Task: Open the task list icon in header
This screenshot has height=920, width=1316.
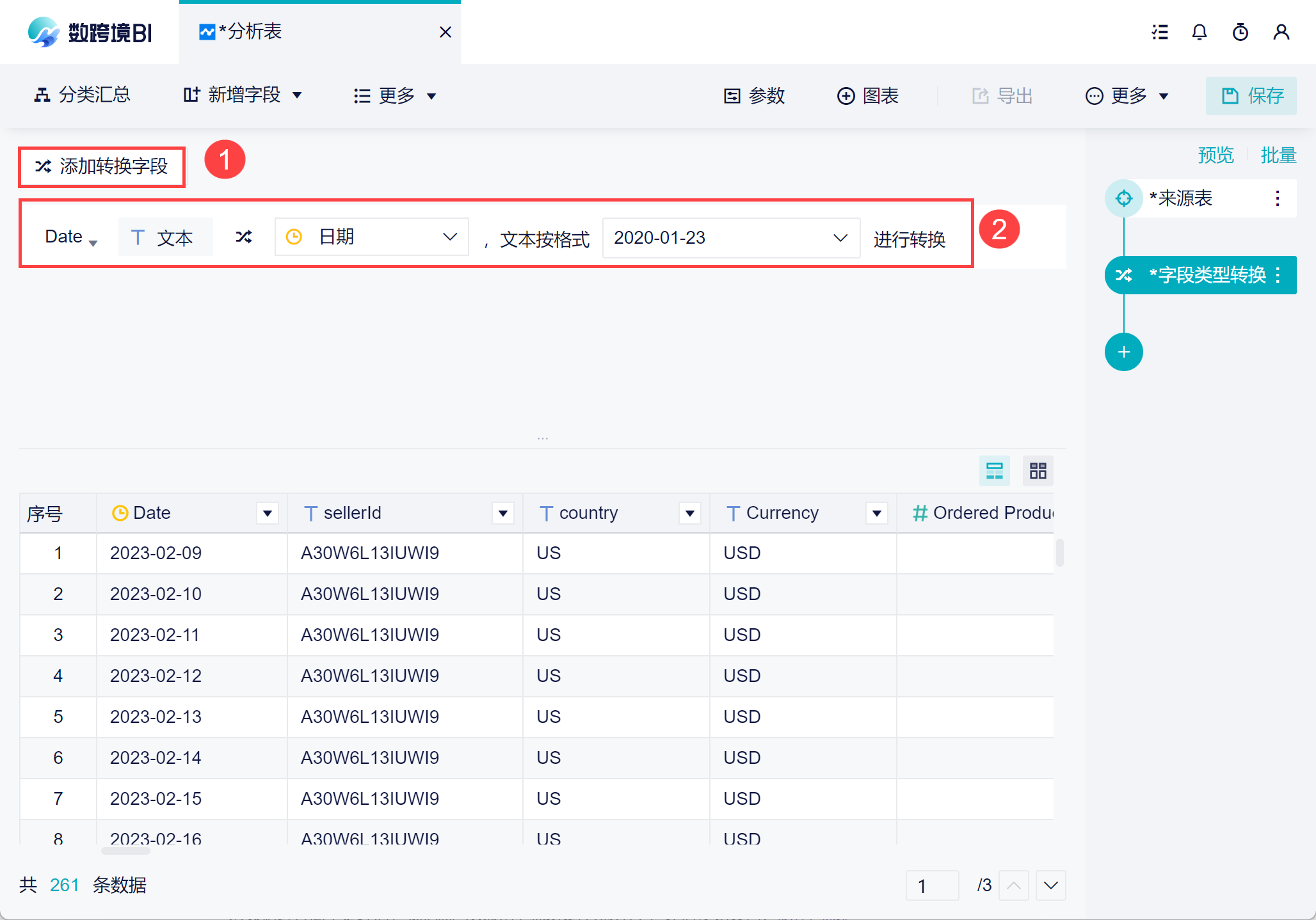Action: [1159, 32]
